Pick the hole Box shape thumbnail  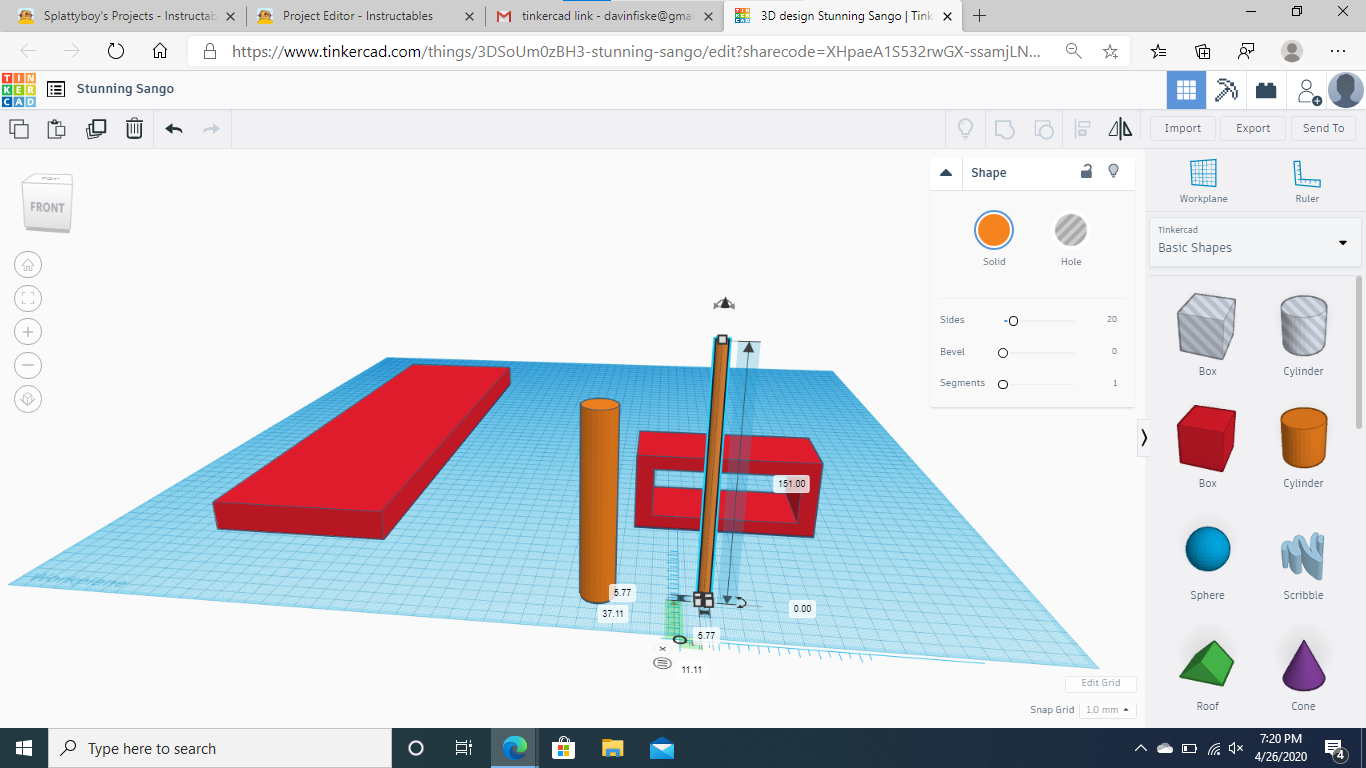(1207, 326)
